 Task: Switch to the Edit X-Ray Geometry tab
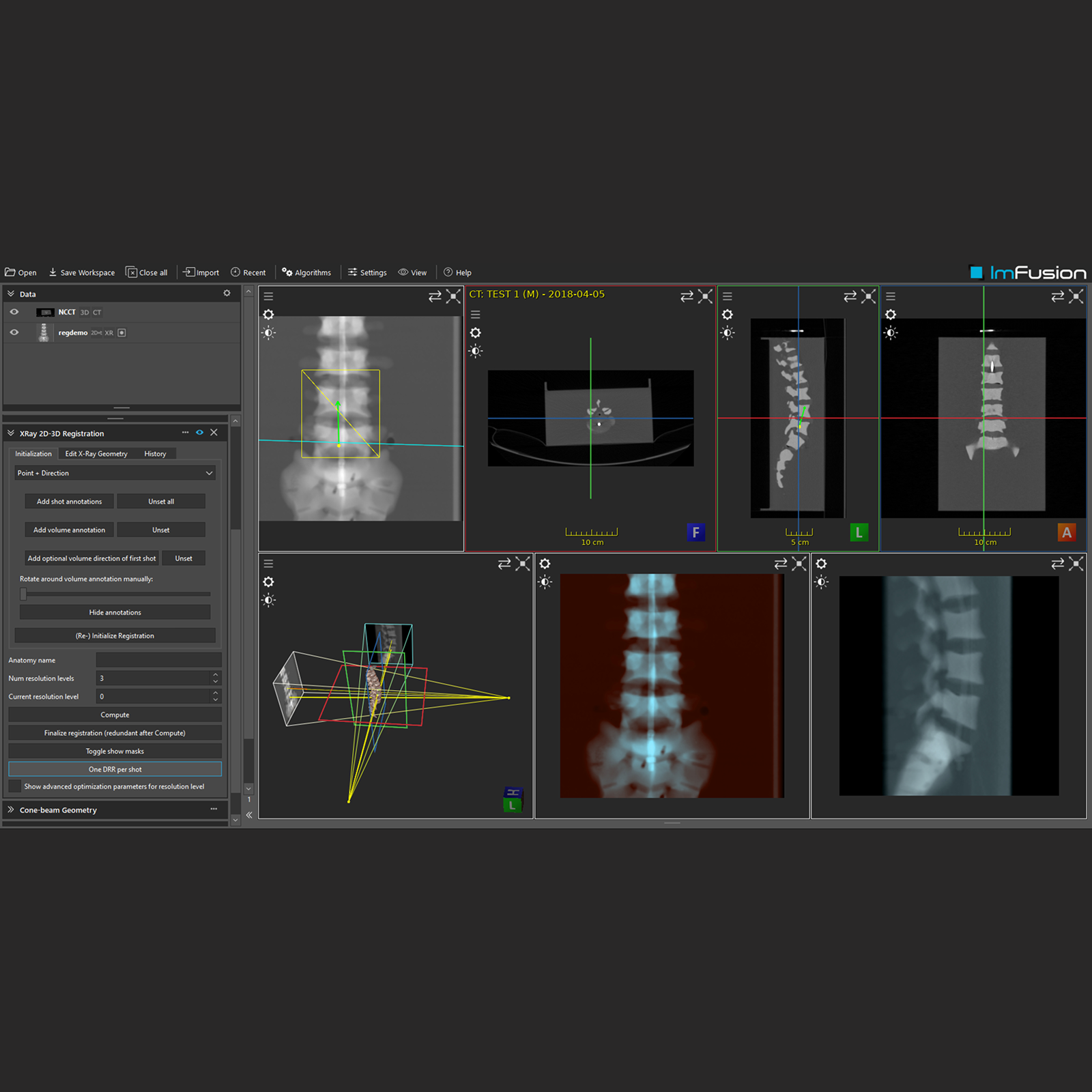click(x=96, y=454)
